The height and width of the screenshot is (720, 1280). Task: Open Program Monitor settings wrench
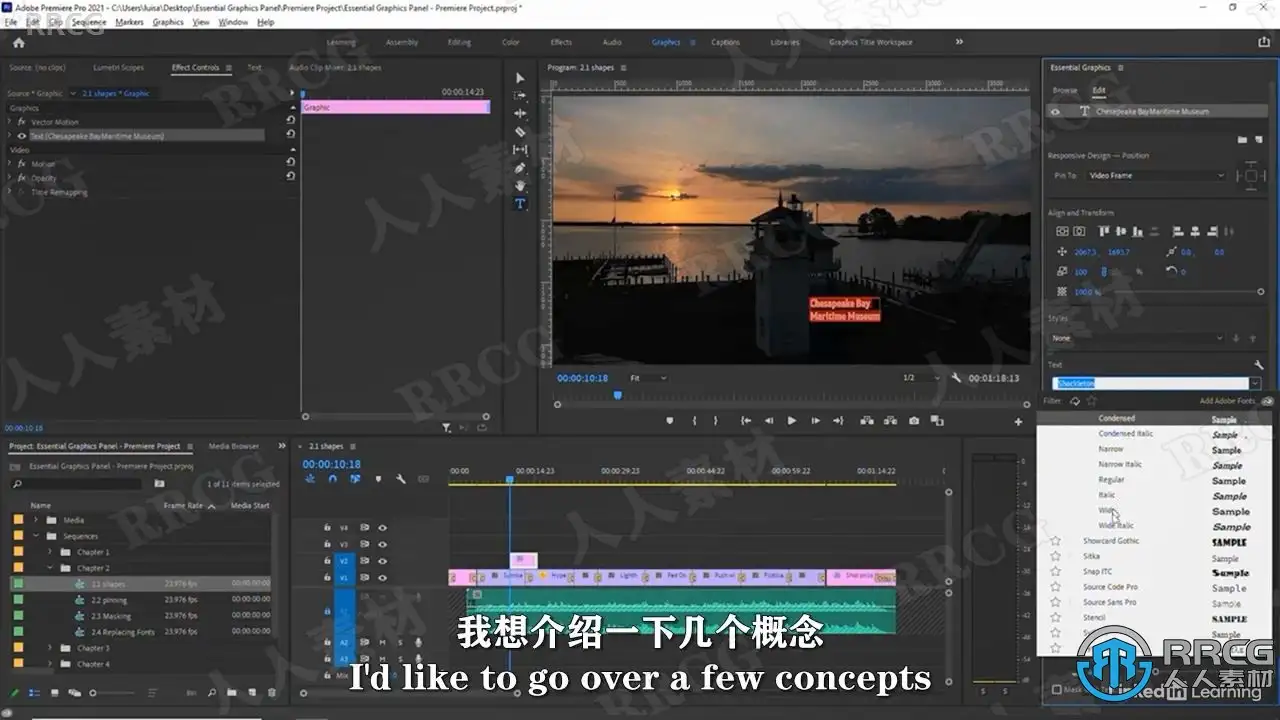click(x=957, y=378)
